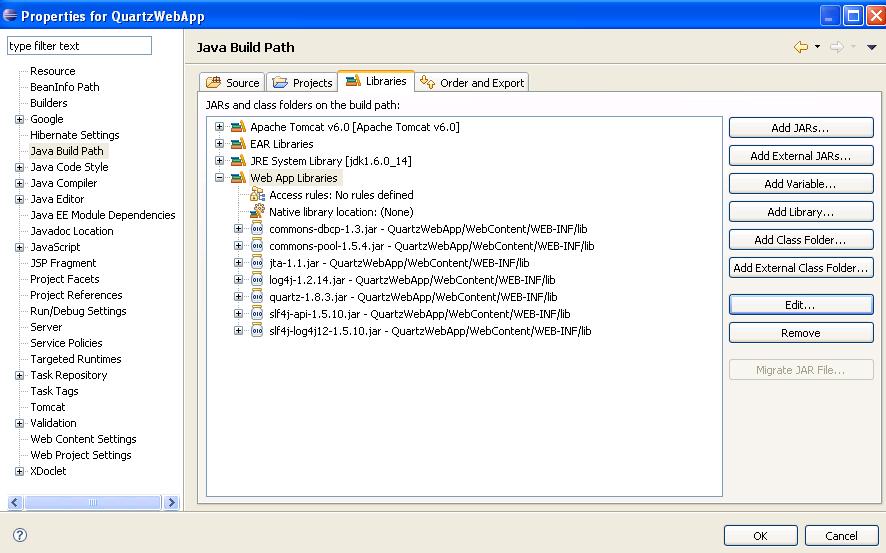Select Service Policies in the tree
Viewport: 886px width, 553px height.
coord(66,343)
